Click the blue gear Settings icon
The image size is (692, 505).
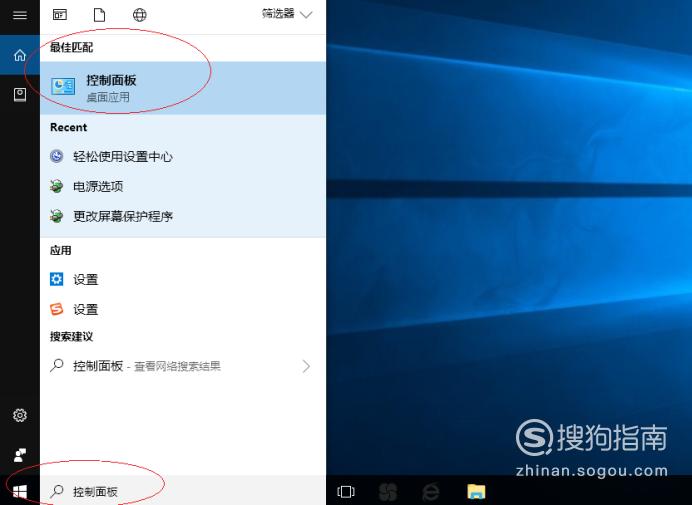click(x=56, y=279)
